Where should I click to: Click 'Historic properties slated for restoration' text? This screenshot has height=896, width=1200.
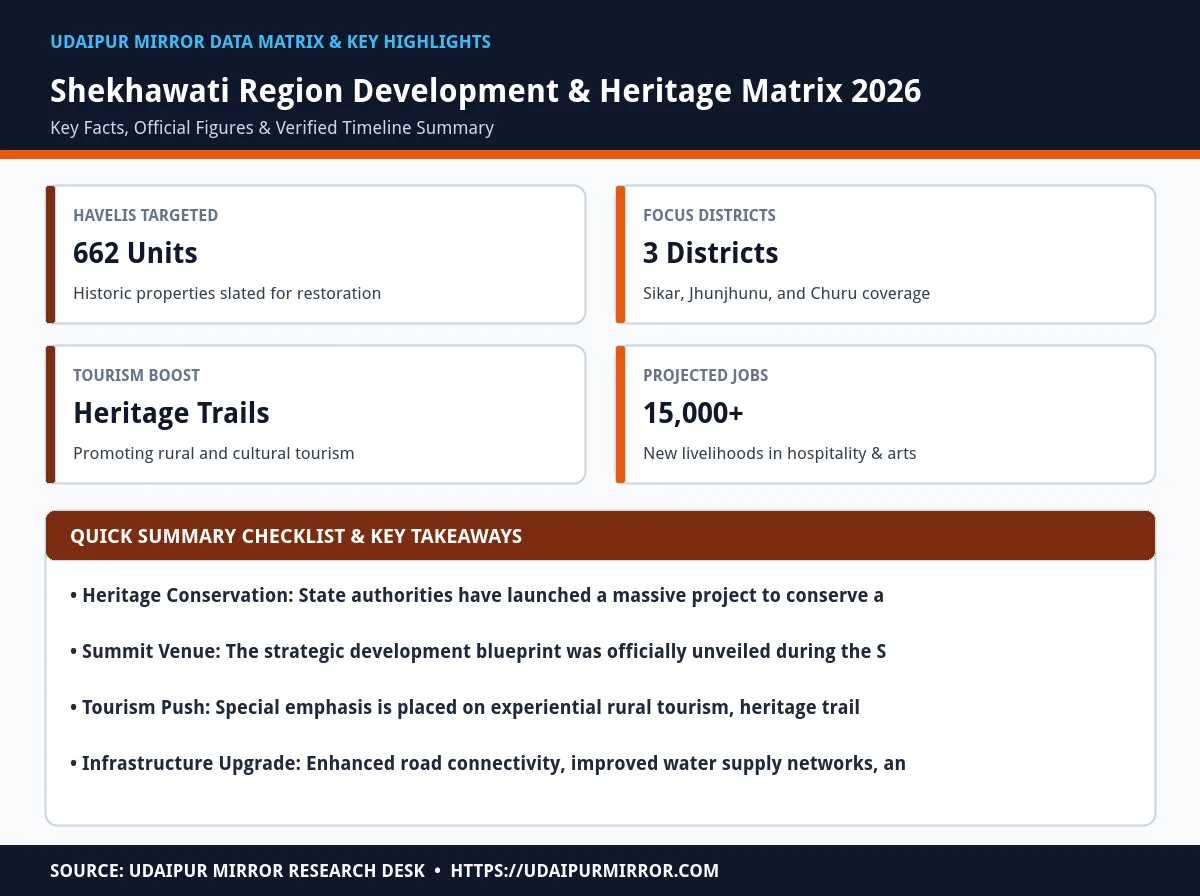pyautogui.click(x=227, y=294)
